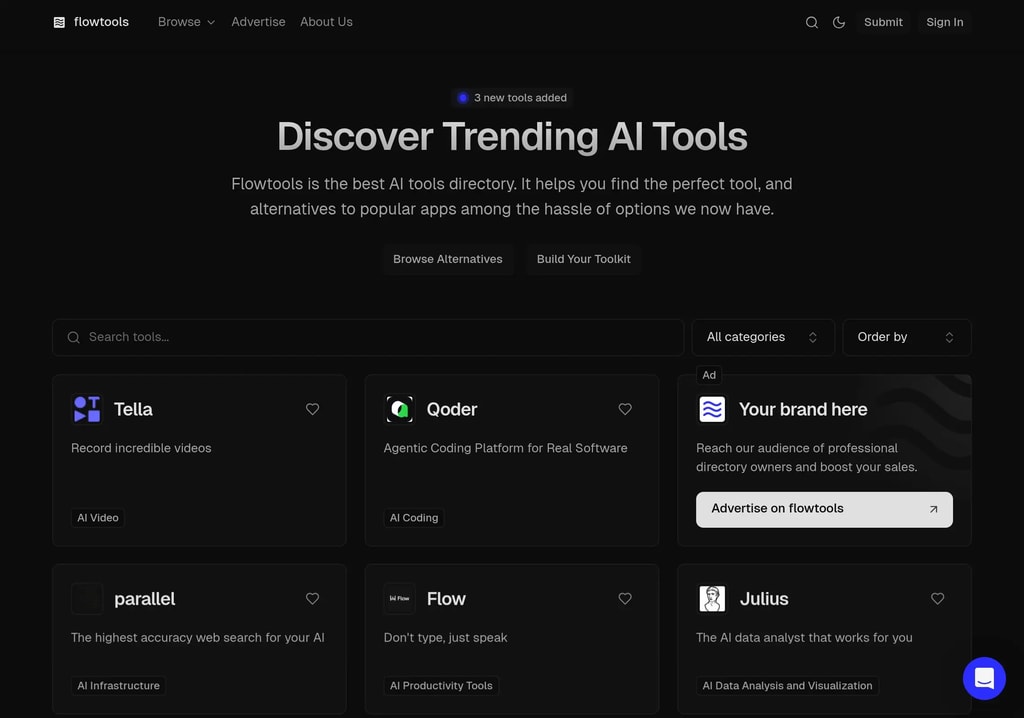Open the Tella tool logo

click(x=87, y=409)
